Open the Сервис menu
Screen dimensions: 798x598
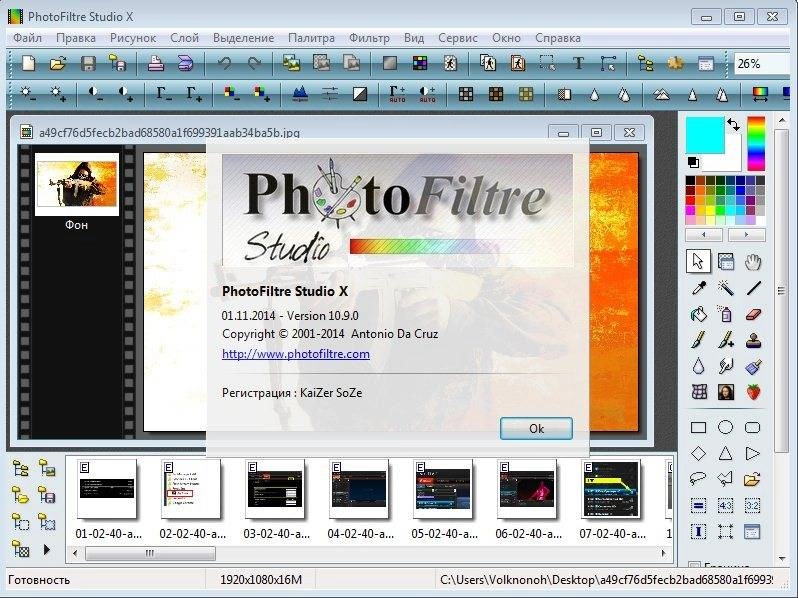coord(458,38)
